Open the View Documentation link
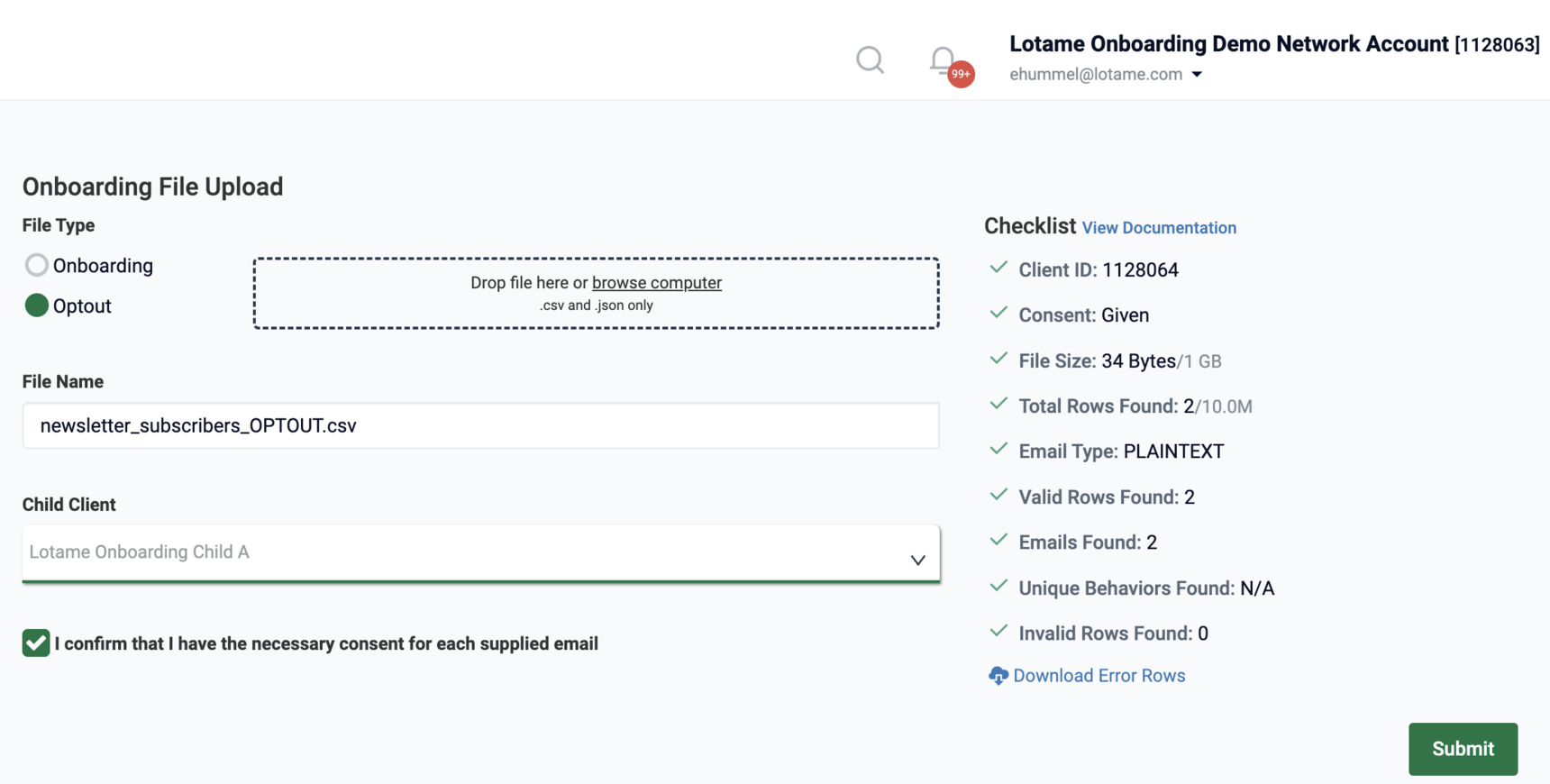 pyautogui.click(x=1159, y=228)
